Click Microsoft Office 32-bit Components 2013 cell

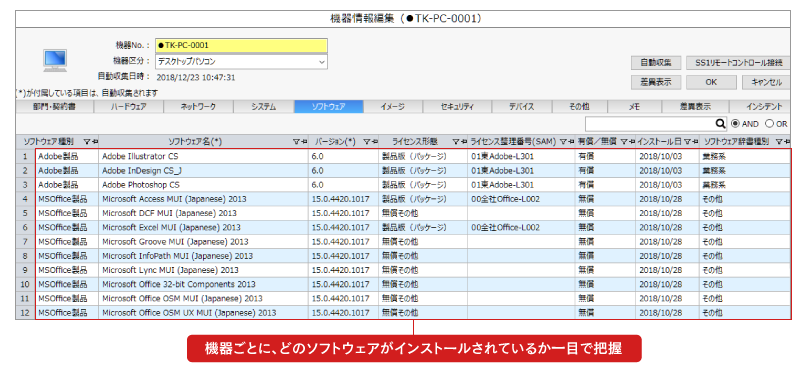click(204, 284)
